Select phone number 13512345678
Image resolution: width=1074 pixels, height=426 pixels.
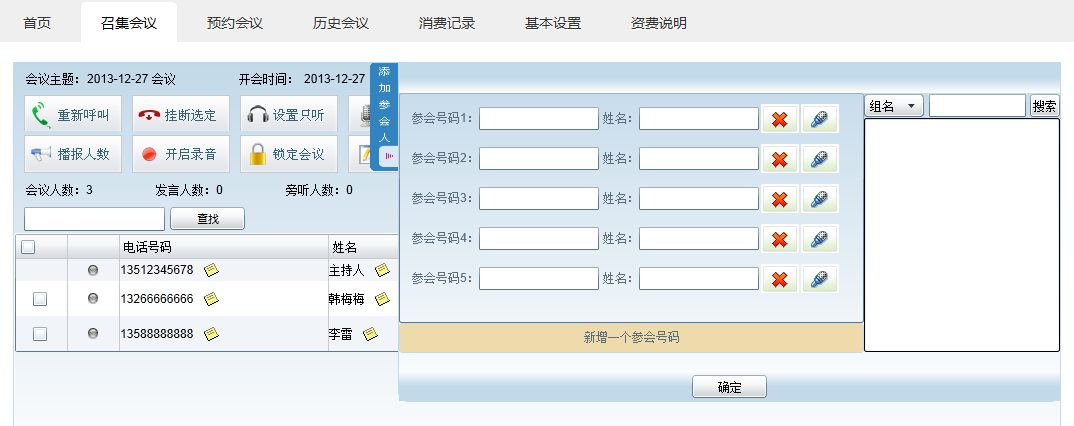coord(157,270)
